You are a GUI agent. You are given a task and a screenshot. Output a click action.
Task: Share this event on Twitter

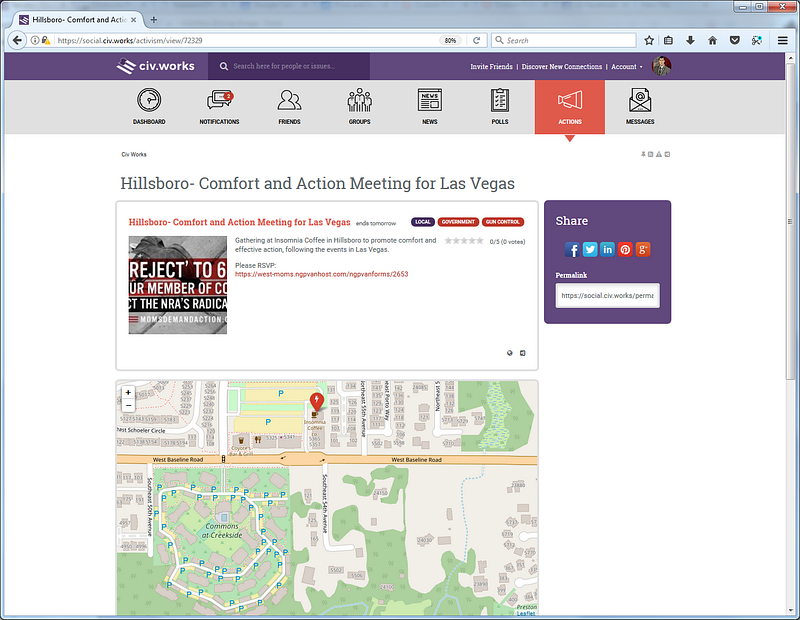pyautogui.click(x=590, y=249)
